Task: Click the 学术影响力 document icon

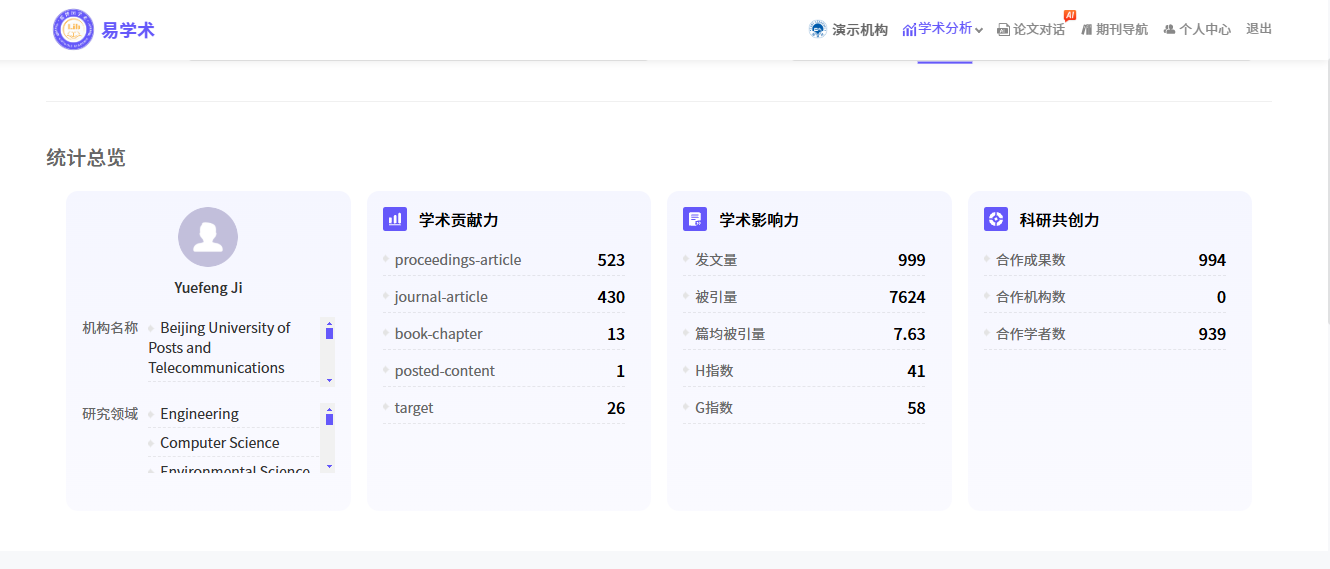Action: (695, 219)
